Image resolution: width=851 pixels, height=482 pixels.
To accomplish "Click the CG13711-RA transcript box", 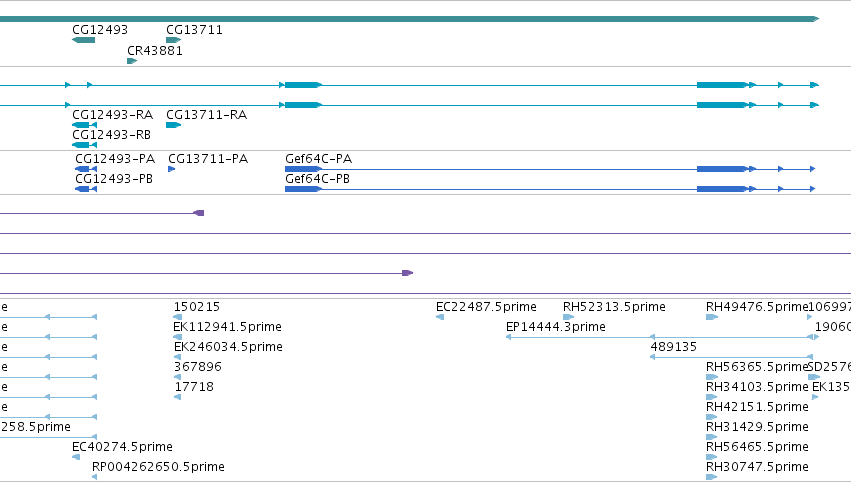I will pyautogui.click(x=174, y=125).
